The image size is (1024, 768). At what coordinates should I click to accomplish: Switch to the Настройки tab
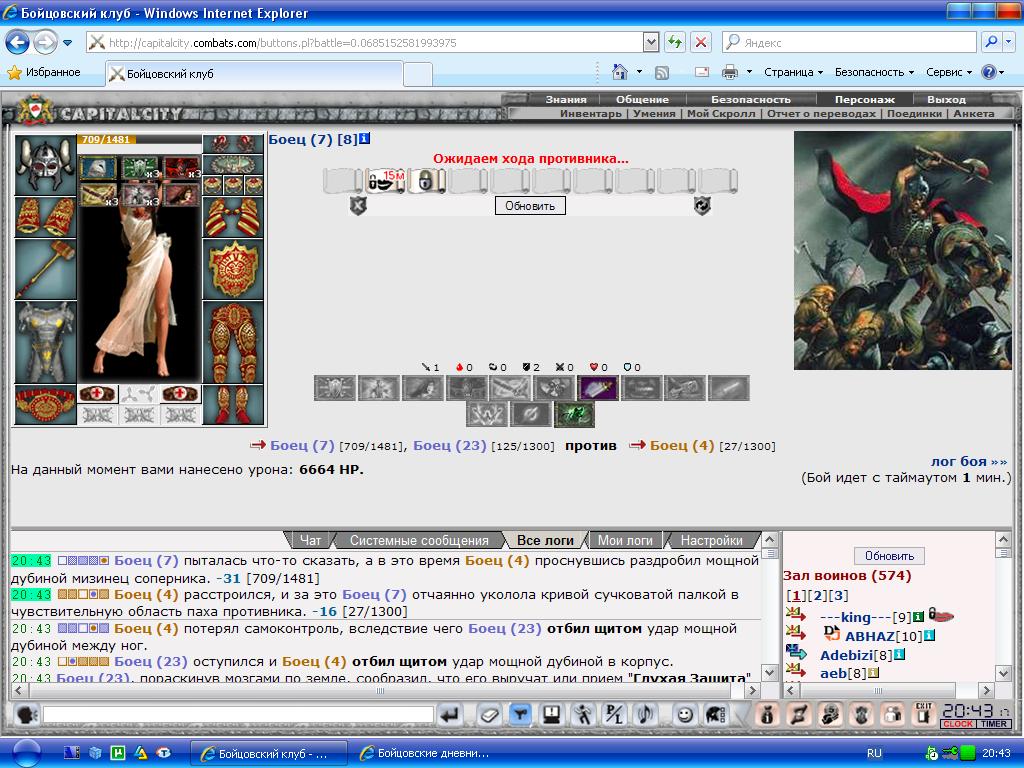[711, 540]
